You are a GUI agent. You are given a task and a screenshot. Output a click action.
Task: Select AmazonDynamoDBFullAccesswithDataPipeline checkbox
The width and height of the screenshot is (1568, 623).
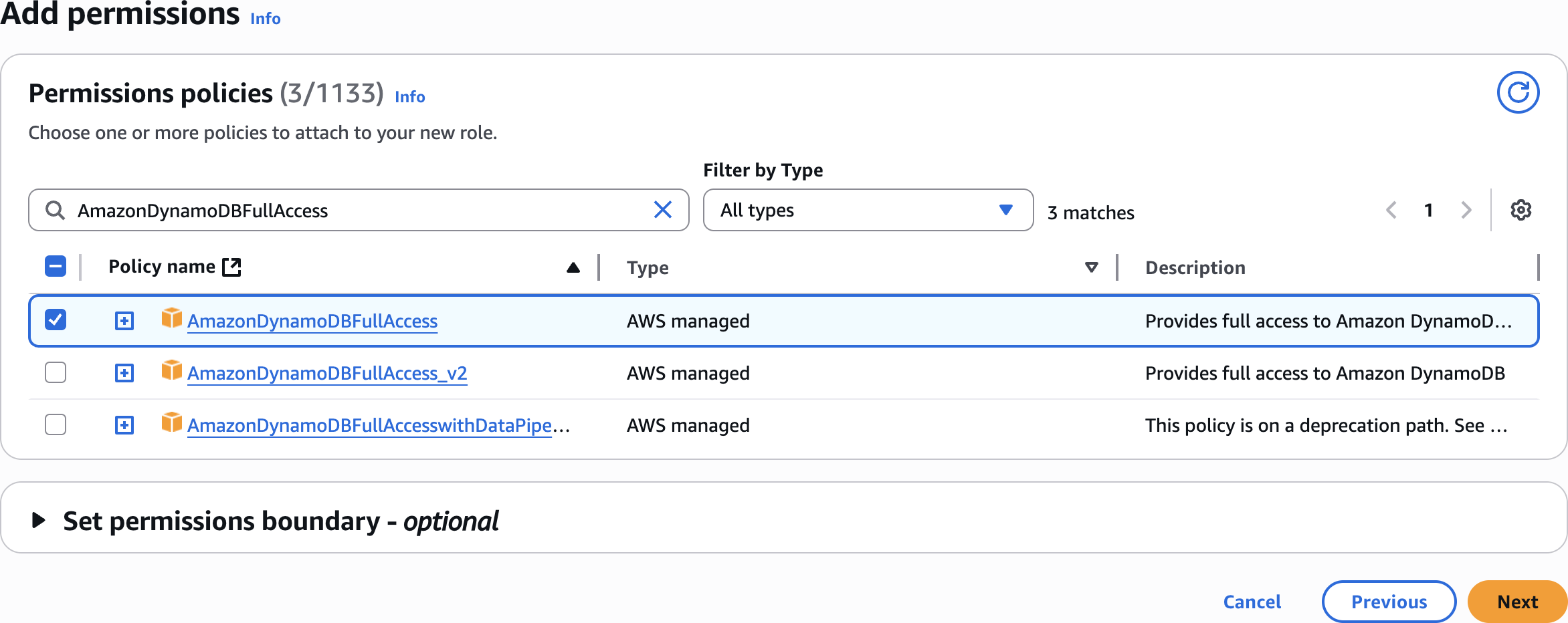point(56,424)
